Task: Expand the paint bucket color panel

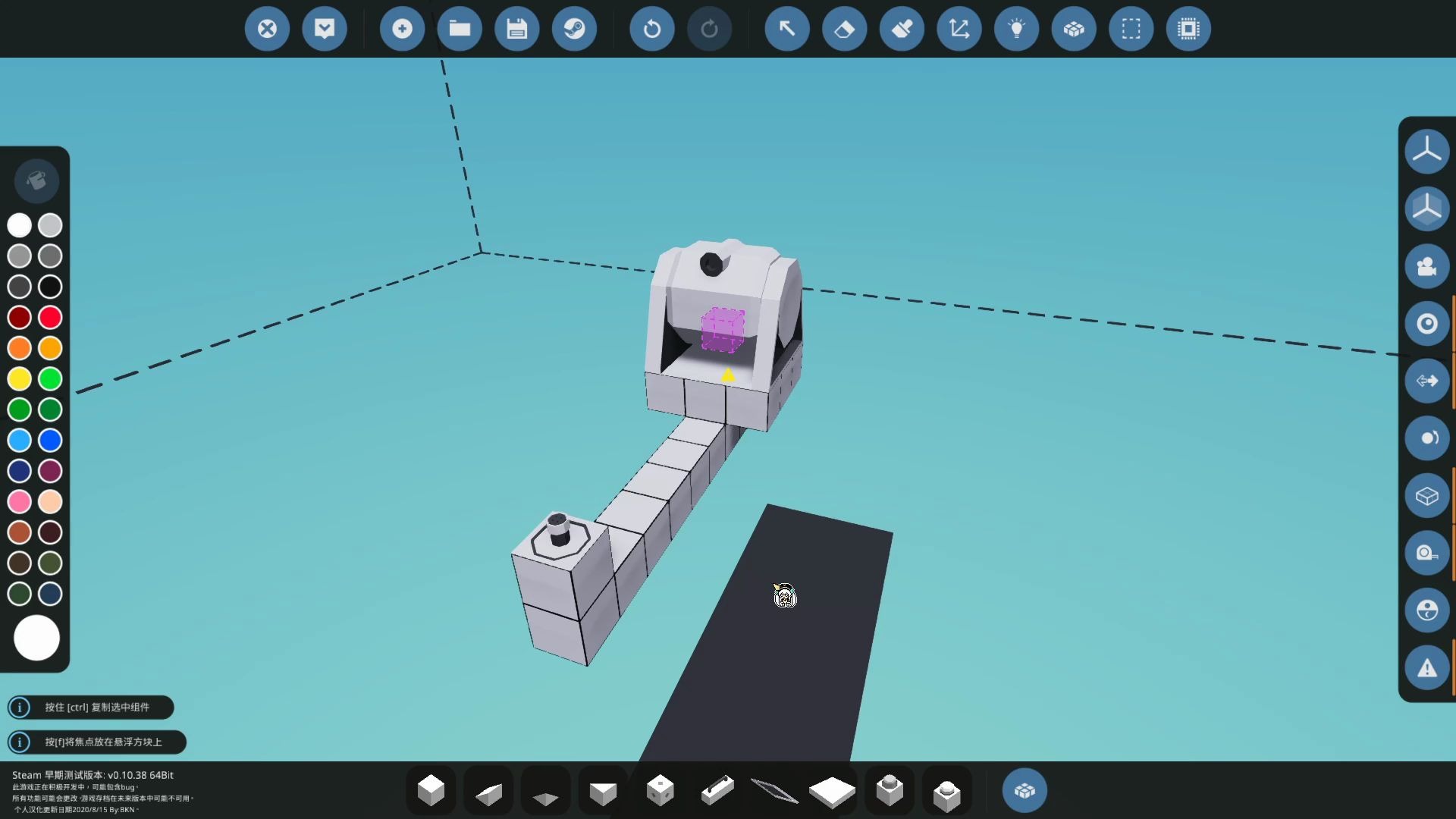Action: [36, 181]
